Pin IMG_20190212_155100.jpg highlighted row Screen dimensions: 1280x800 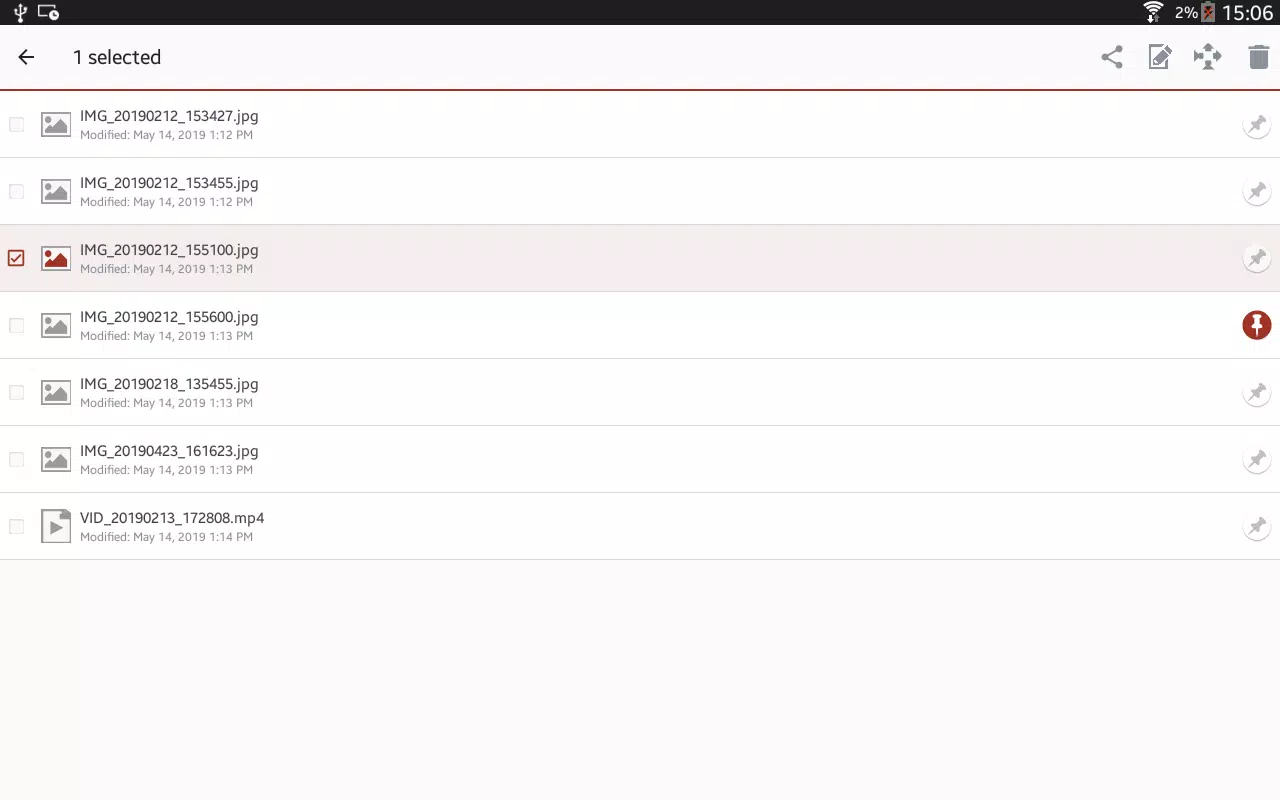tap(1257, 258)
